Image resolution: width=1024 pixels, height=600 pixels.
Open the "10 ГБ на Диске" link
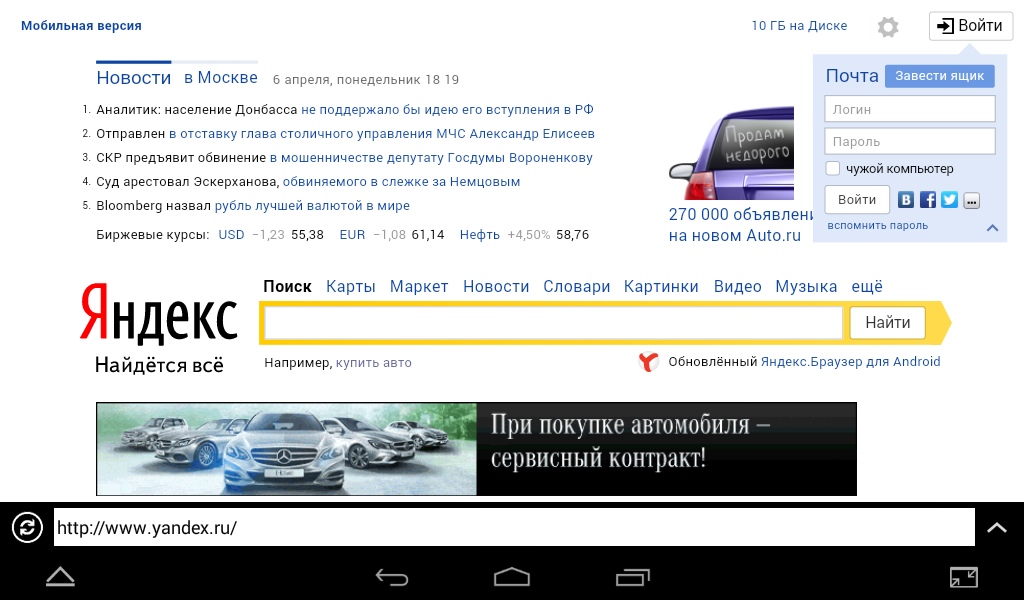799,25
